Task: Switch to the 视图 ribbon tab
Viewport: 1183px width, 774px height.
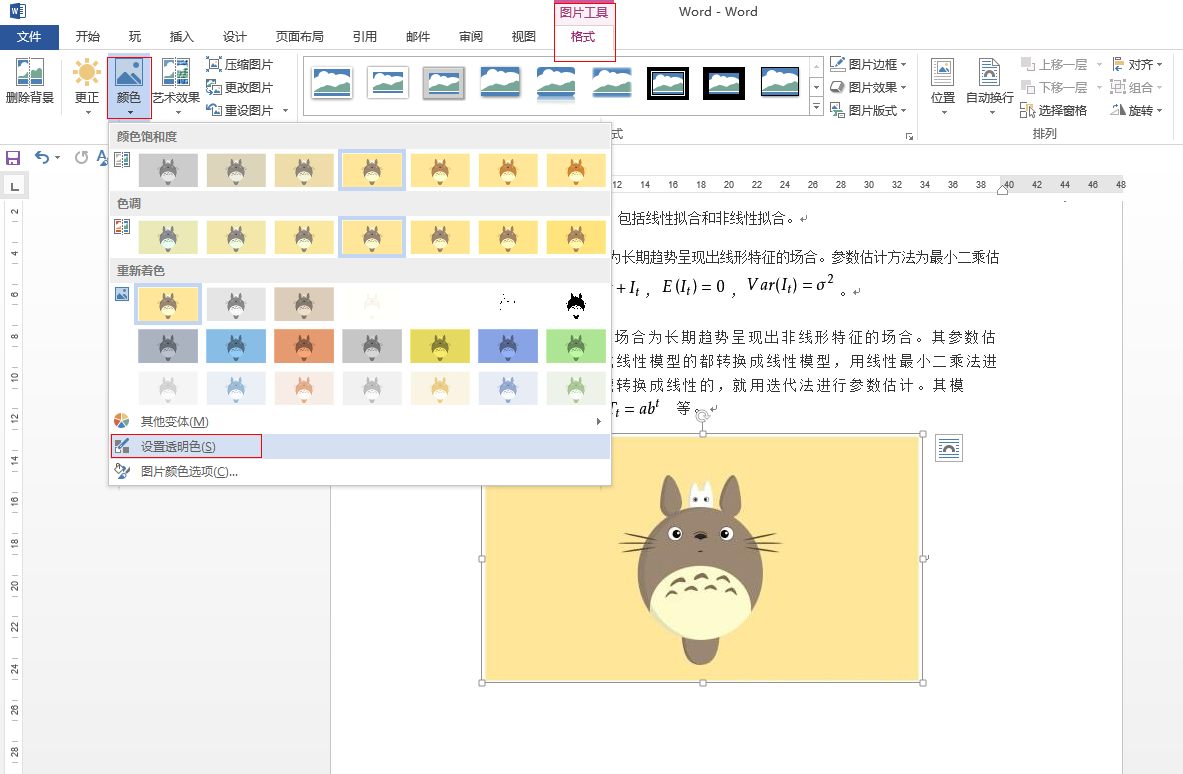Action: (523, 36)
